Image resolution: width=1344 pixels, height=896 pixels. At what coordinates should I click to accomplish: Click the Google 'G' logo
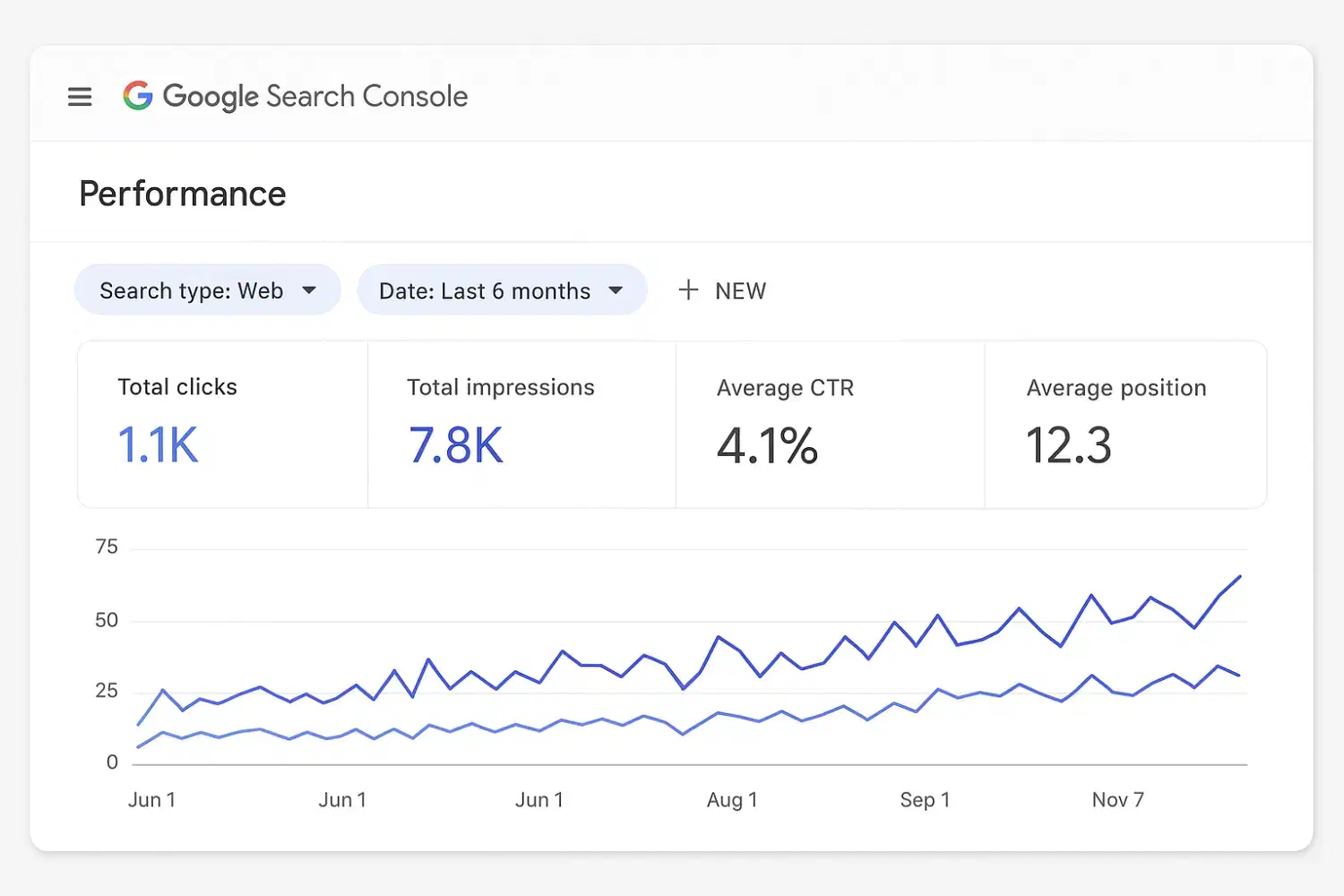click(x=138, y=96)
